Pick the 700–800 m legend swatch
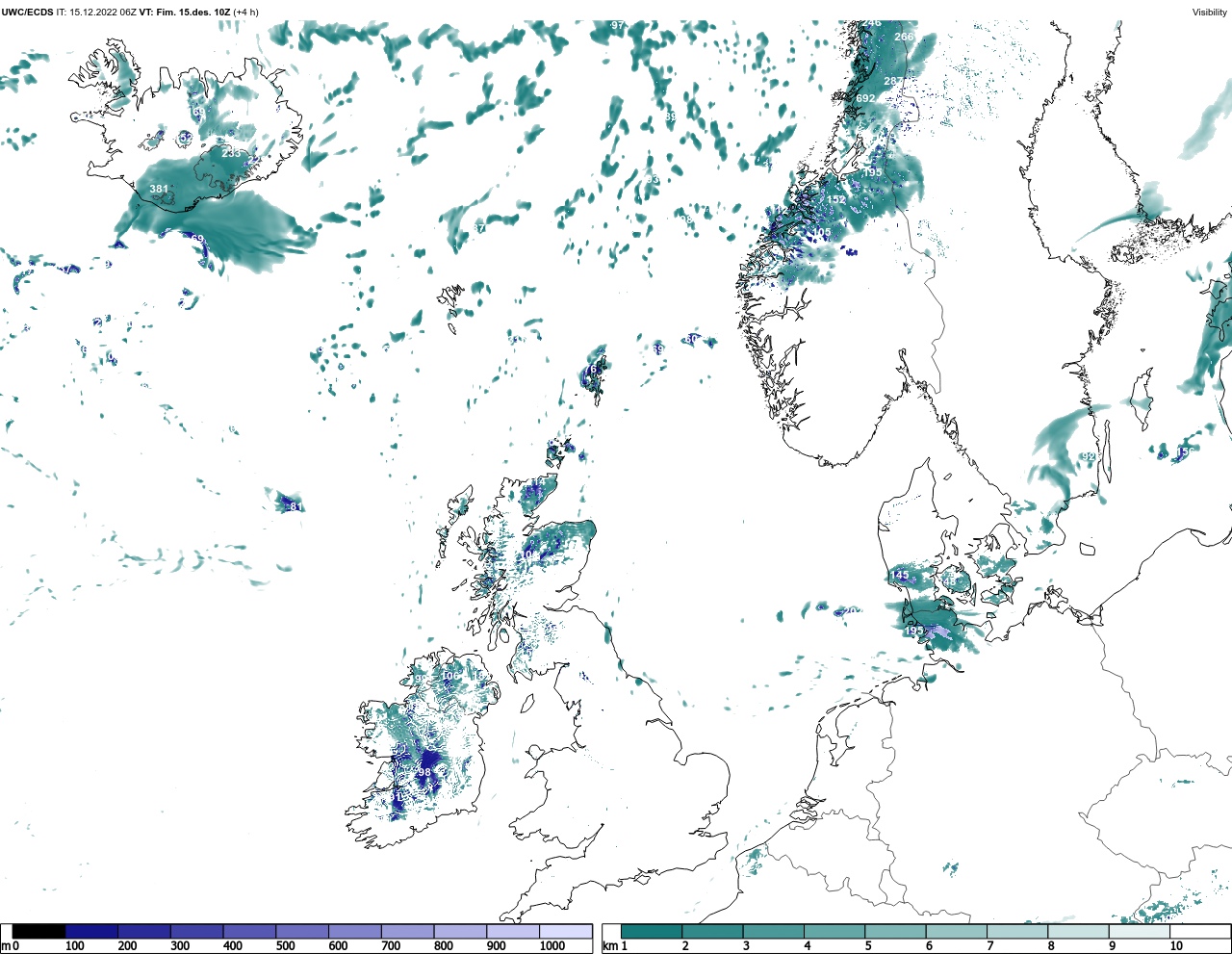 click(408, 931)
